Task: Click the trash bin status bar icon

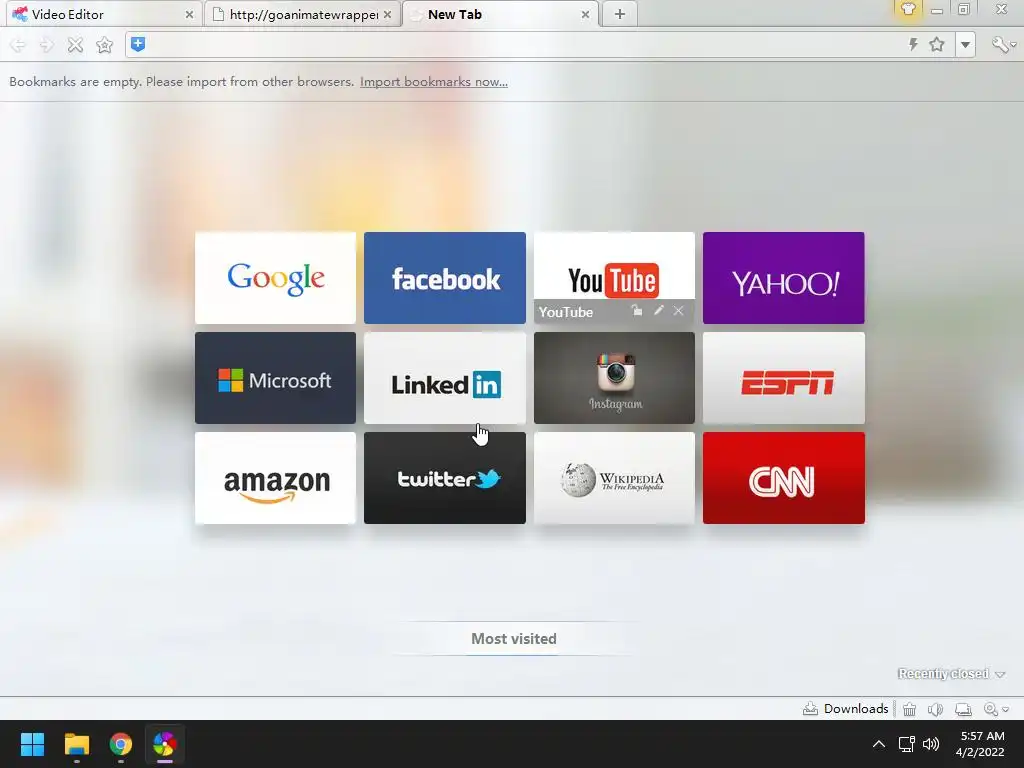Action: pyautogui.click(x=909, y=709)
